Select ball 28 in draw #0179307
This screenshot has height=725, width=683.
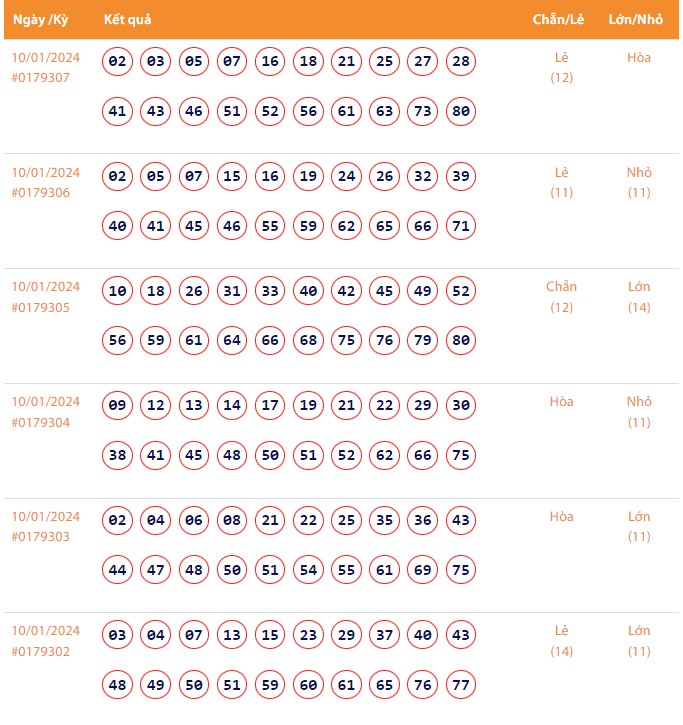pyautogui.click(x=461, y=62)
